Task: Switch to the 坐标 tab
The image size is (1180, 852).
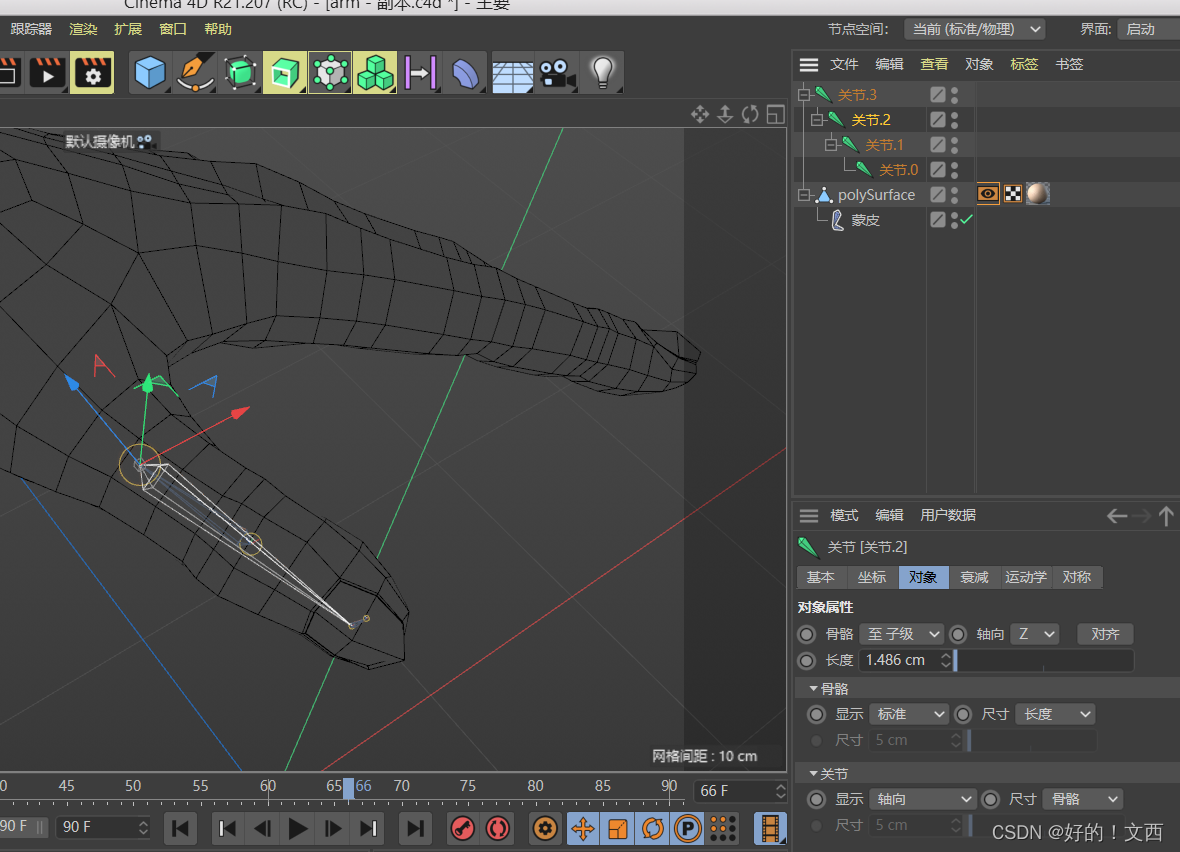Action: (872, 577)
